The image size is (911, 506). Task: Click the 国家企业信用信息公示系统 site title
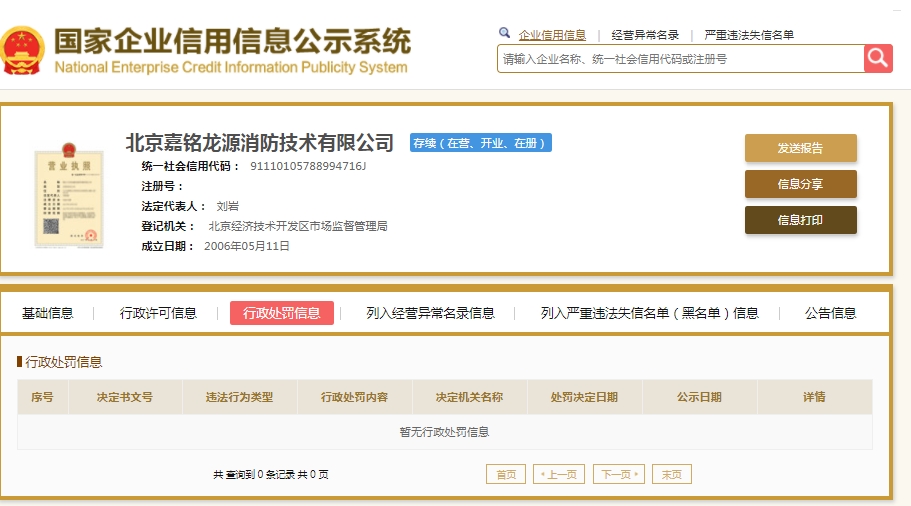tap(232, 41)
